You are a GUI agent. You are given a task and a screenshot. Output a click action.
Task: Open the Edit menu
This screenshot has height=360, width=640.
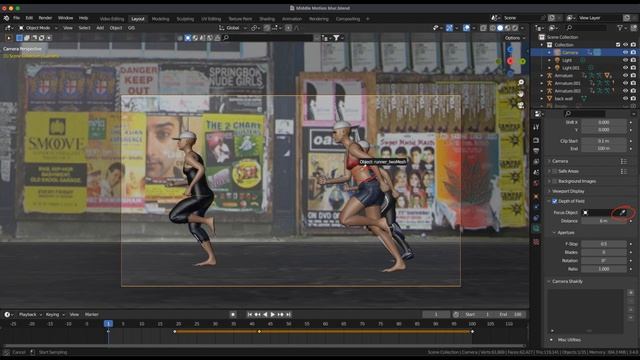coord(29,18)
